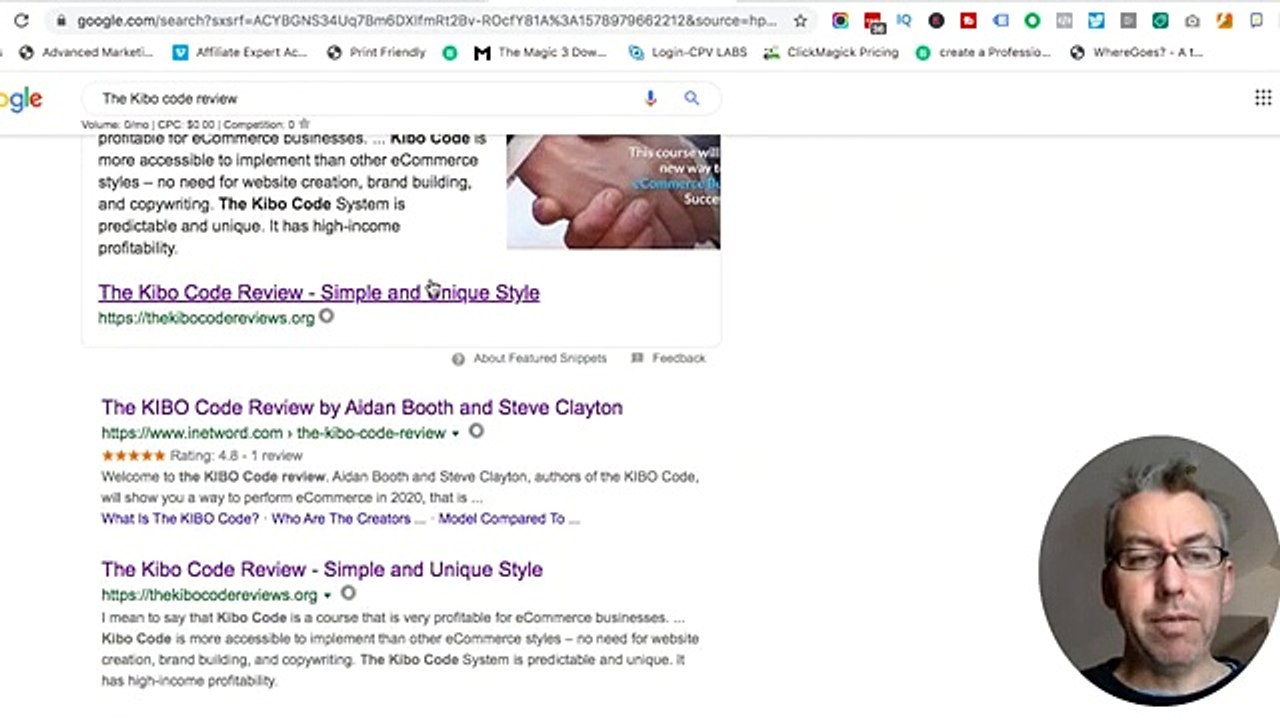The image size is (1280, 720).
Task: Bookmark this page with the star icon
Action: (800, 20)
